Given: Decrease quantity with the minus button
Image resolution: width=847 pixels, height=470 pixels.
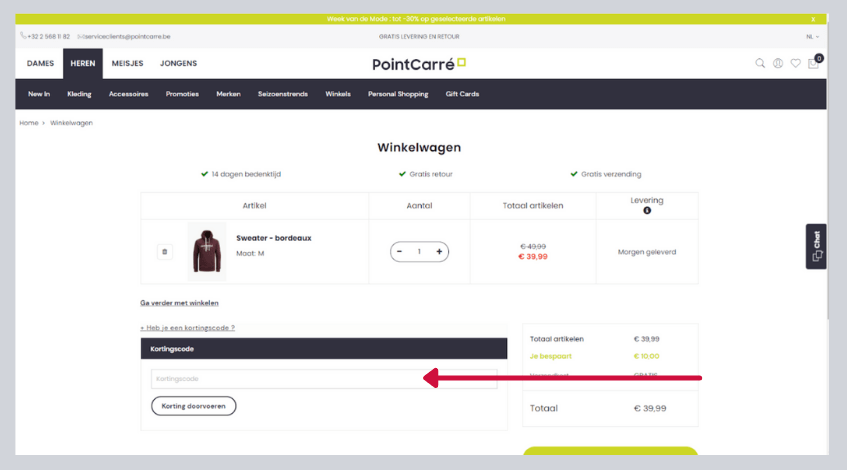Looking at the screenshot, I should pos(400,252).
